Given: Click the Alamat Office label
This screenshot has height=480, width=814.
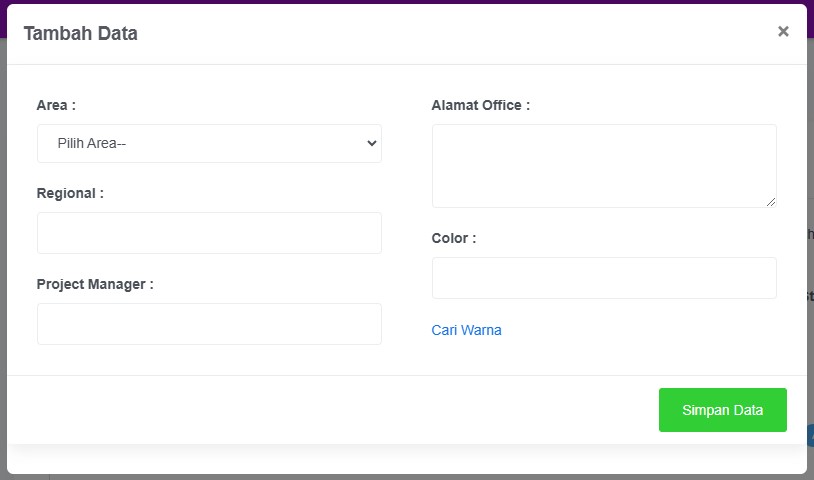Looking at the screenshot, I should [480, 105].
